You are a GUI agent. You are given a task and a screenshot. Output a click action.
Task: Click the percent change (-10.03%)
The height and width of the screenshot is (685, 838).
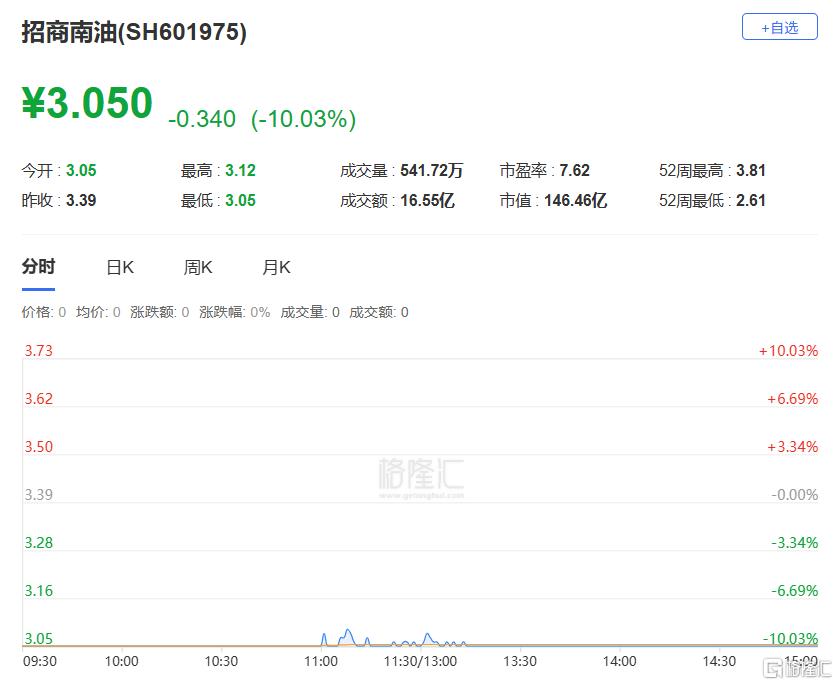(x=304, y=119)
